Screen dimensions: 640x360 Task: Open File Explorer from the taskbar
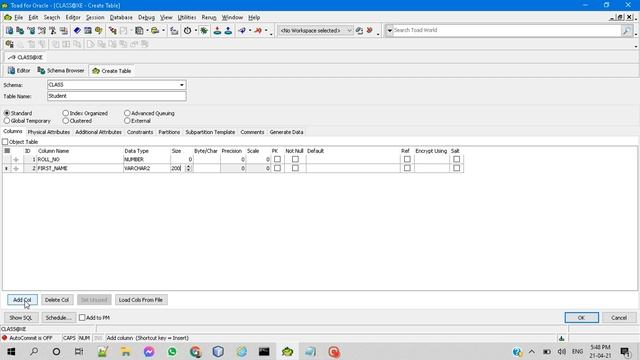(126, 351)
